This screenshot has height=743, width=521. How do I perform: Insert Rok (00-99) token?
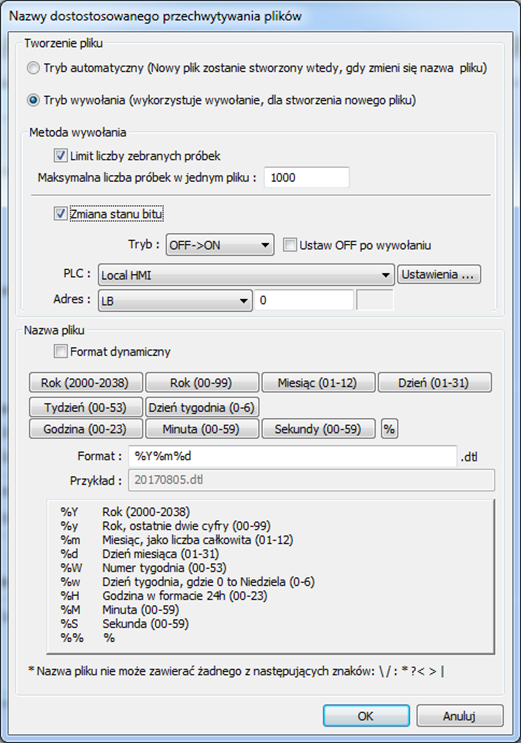click(202, 382)
